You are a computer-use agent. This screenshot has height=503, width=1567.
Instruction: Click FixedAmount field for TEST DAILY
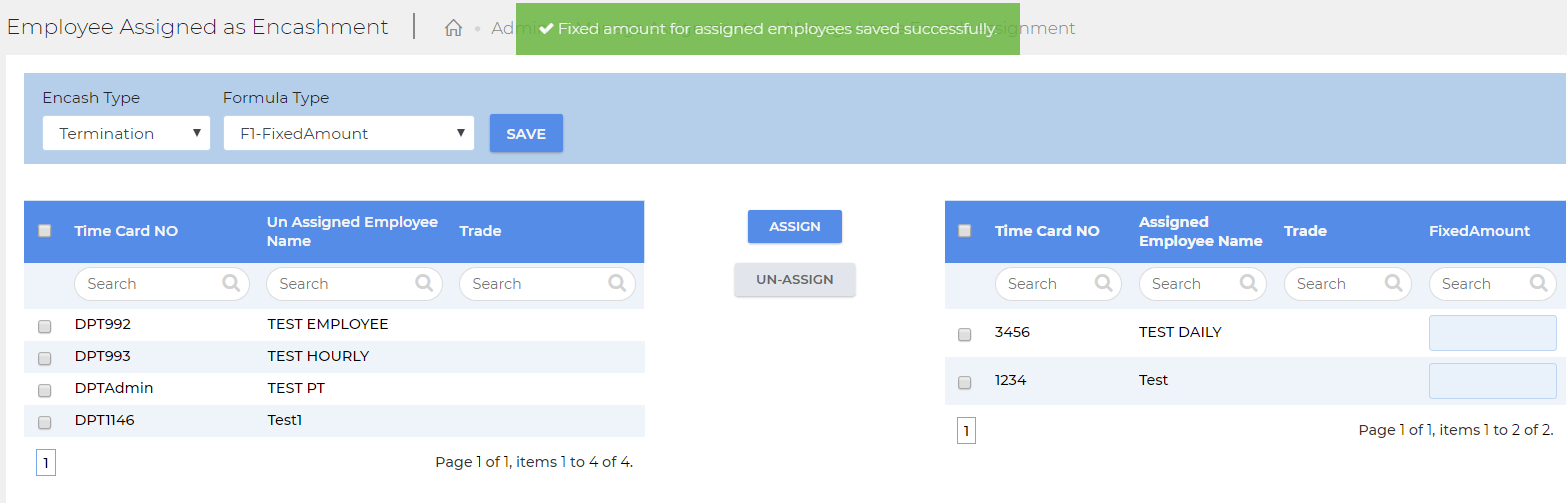pyautogui.click(x=1492, y=333)
